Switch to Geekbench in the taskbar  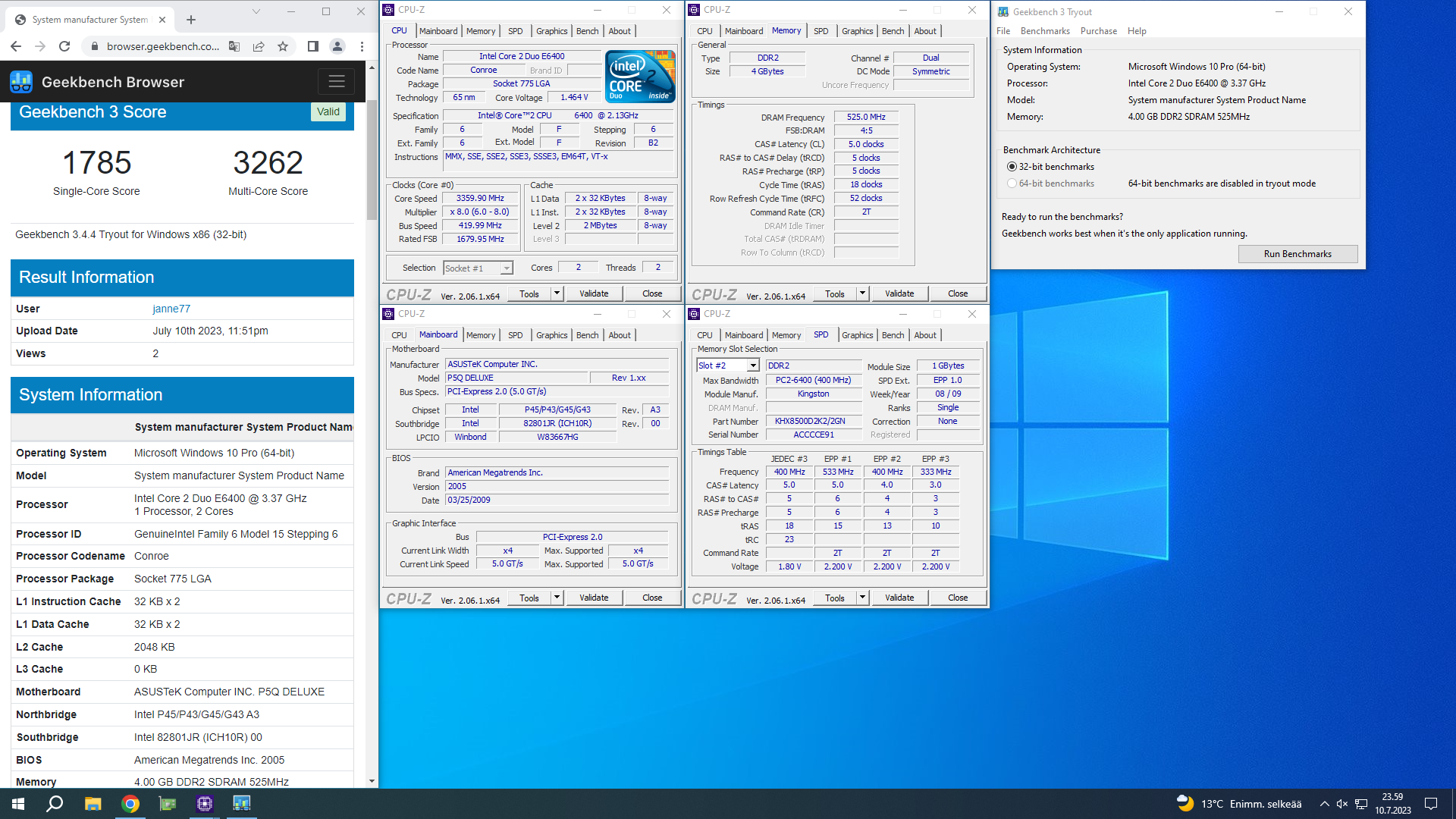[241, 804]
